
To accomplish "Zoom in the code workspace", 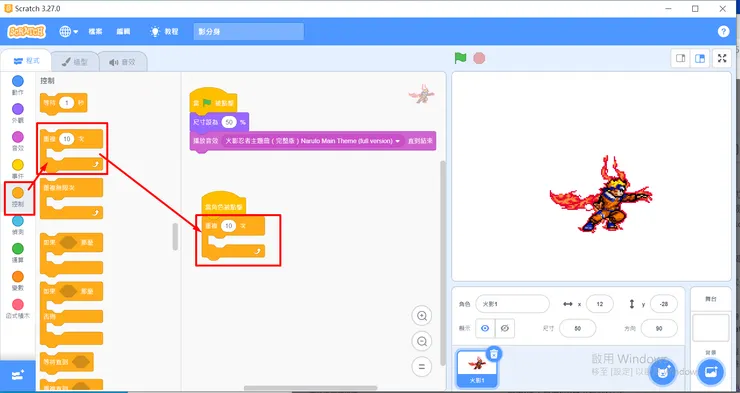I will 422,316.
